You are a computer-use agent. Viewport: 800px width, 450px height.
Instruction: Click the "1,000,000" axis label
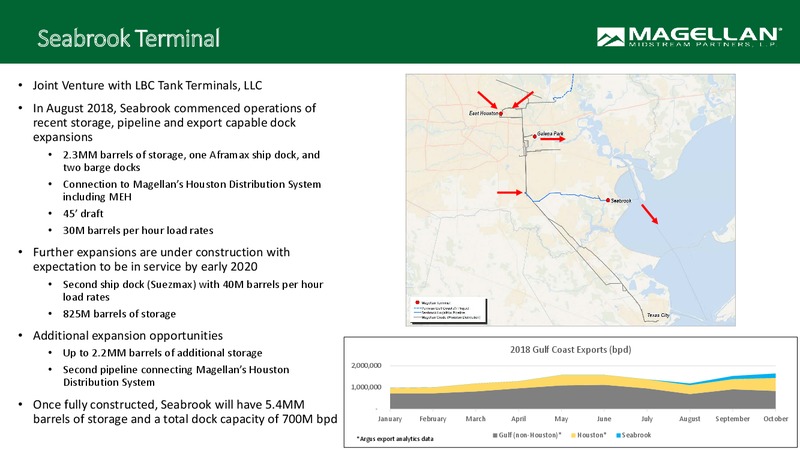click(366, 387)
